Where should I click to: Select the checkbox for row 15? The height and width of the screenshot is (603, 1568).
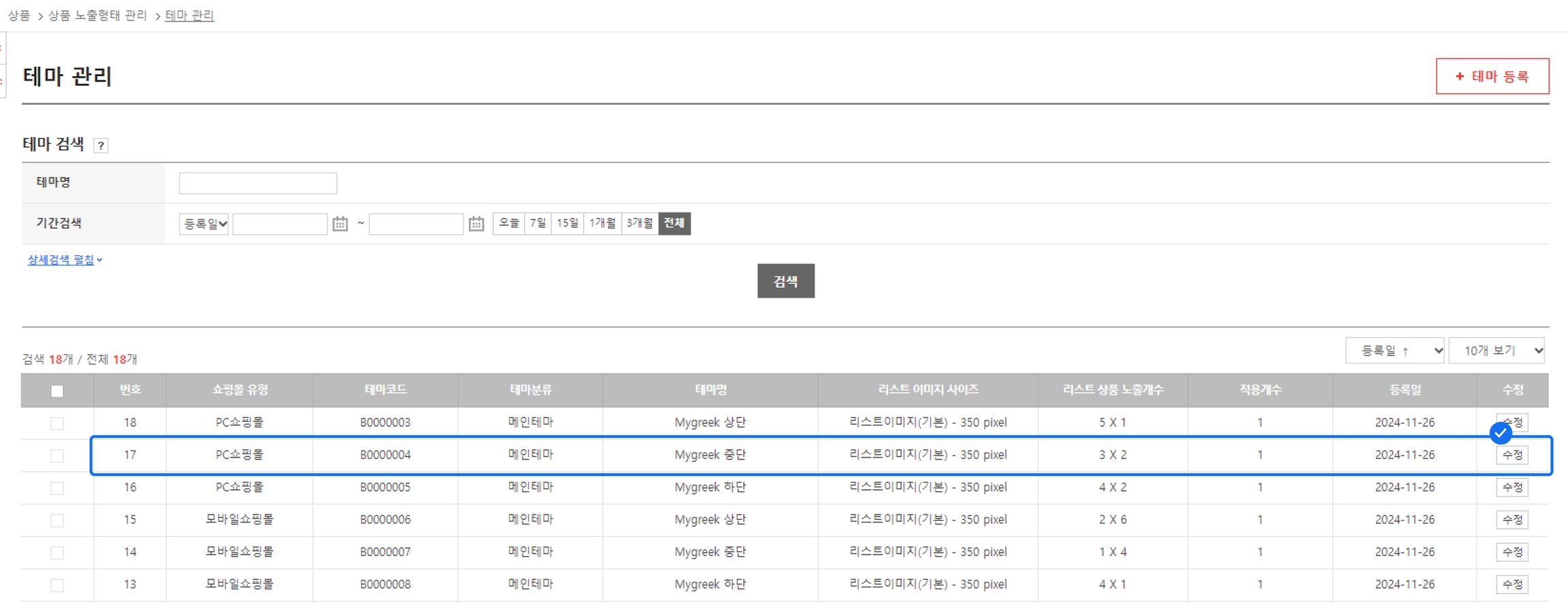coord(57,521)
